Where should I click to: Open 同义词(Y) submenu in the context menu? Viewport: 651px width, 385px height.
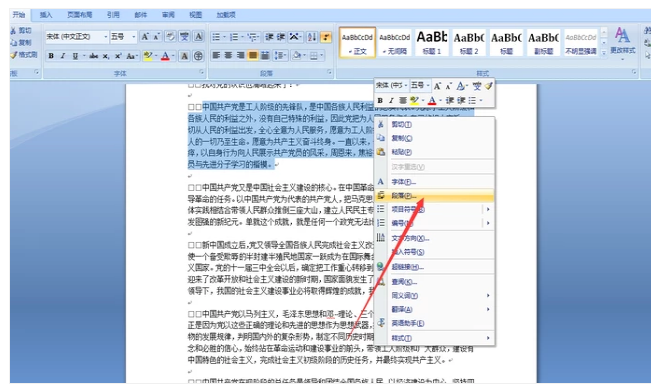[x=434, y=296]
